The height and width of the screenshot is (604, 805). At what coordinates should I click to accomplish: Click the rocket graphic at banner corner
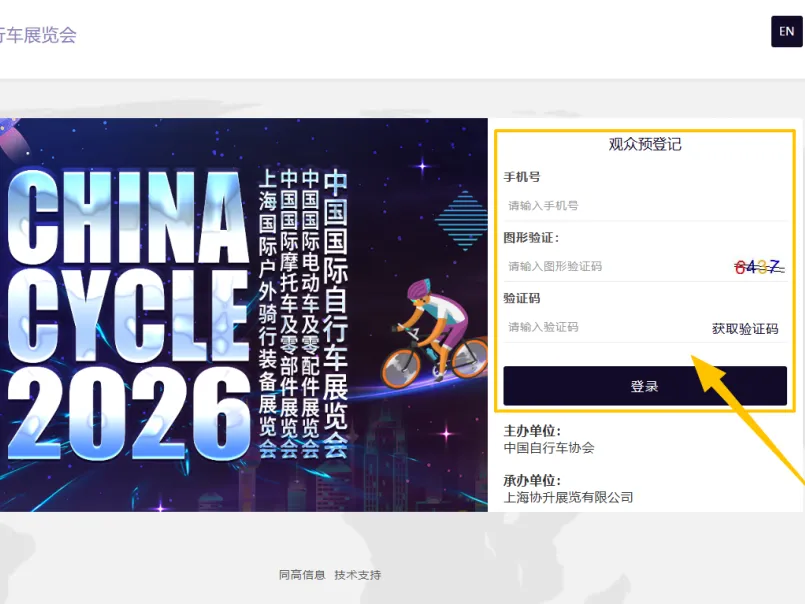[x=13, y=136]
